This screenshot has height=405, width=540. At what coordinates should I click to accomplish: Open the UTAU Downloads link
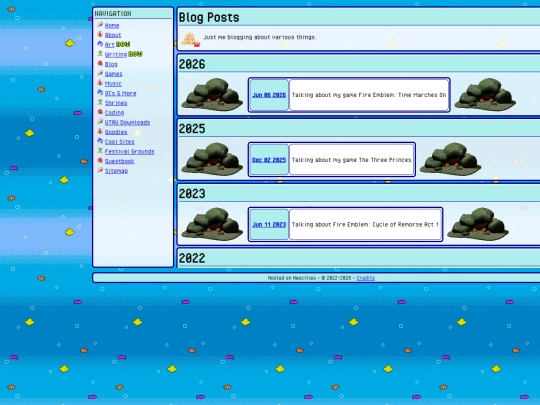(x=127, y=123)
